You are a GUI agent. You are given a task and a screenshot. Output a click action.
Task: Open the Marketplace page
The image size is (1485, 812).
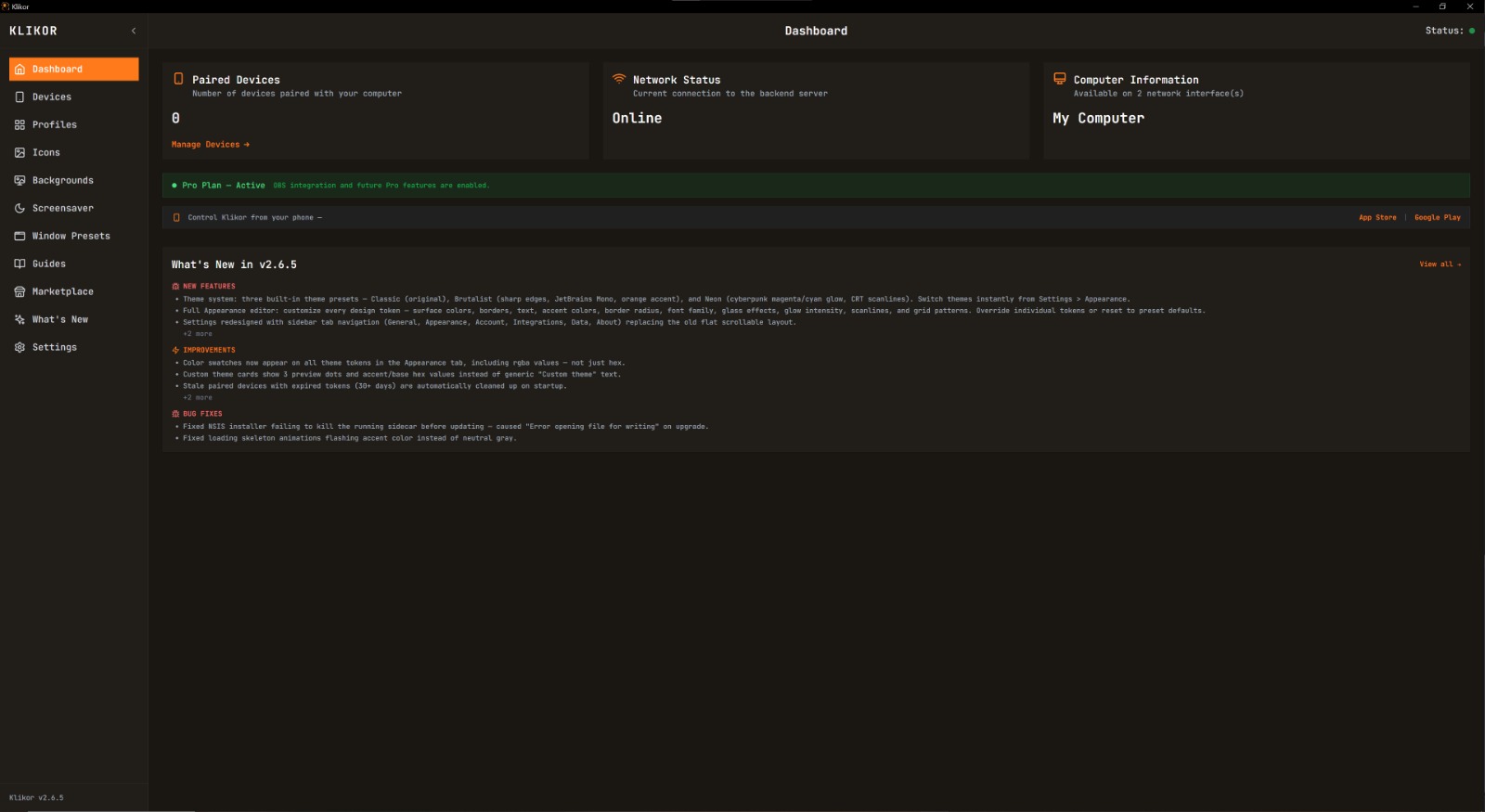point(74,291)
